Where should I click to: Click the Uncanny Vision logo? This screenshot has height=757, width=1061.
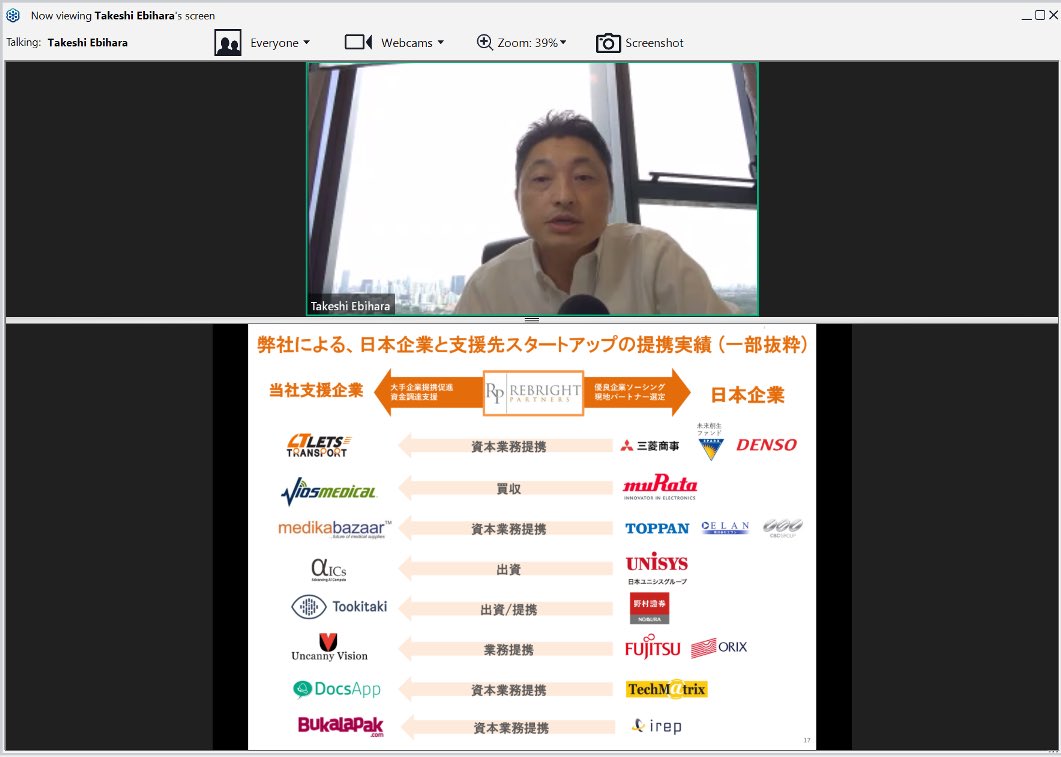tap(329, 647)
